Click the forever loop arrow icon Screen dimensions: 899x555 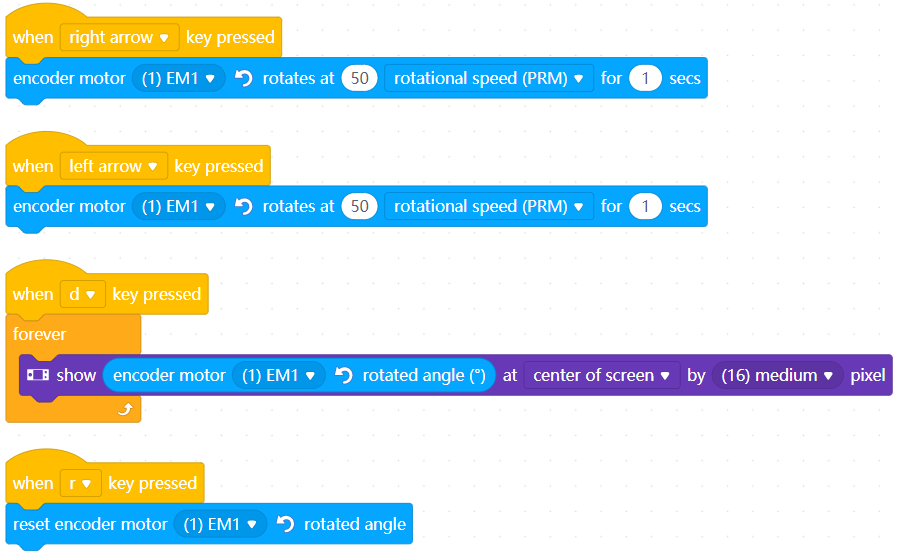[x=126, y=409]
